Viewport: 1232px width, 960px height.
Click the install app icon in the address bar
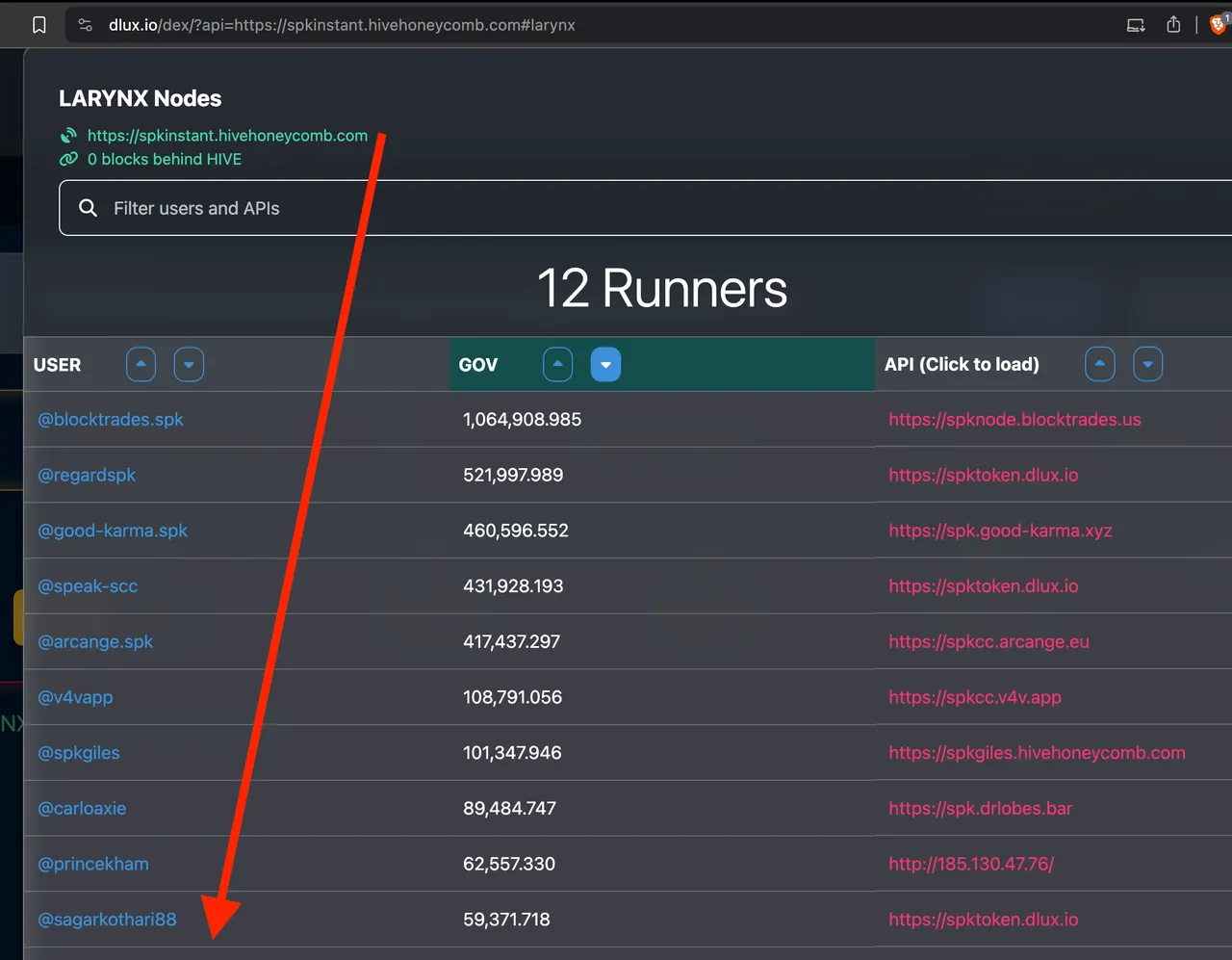(x=1136, y=25)
